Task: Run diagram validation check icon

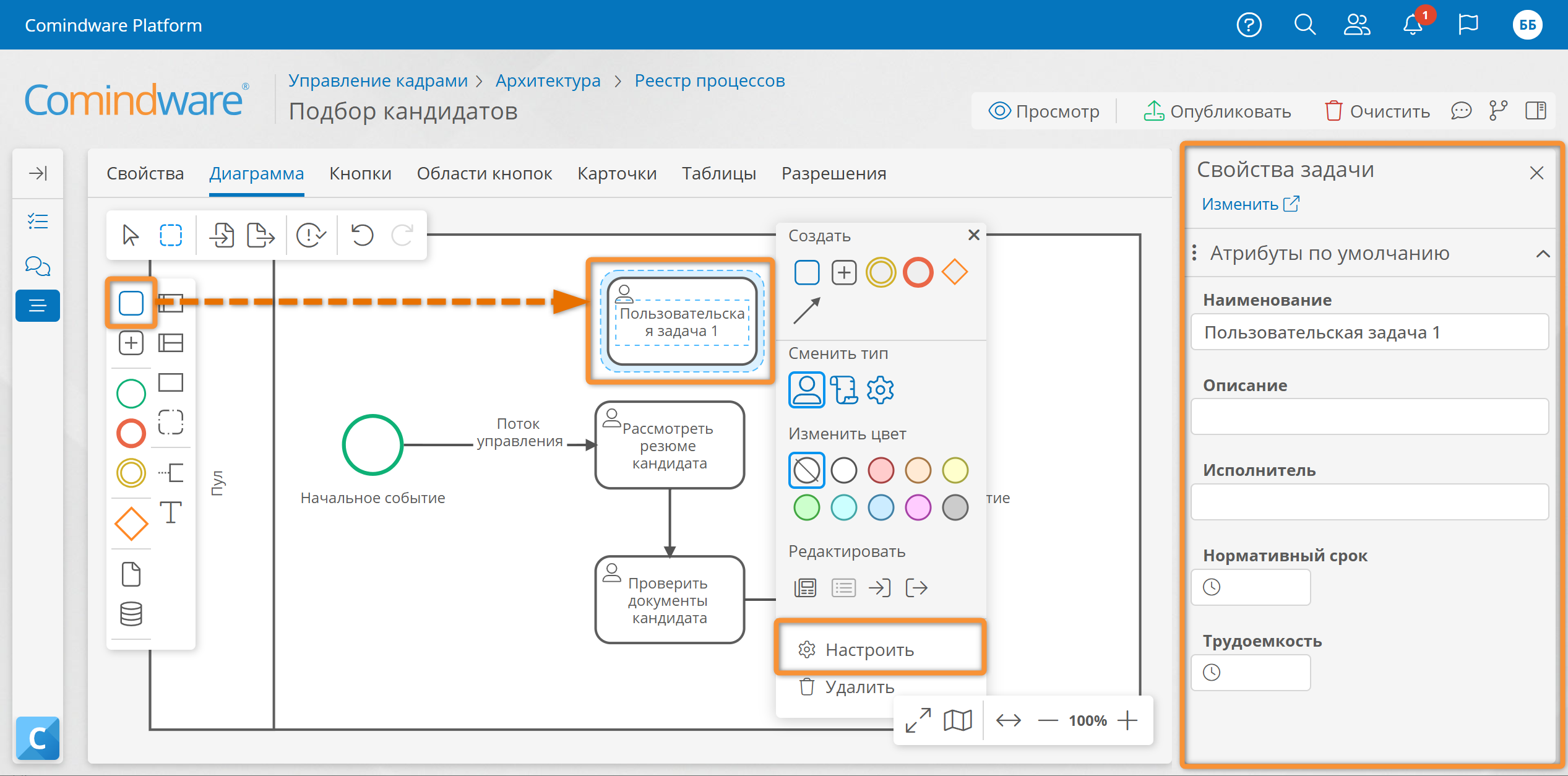Action: (311, 235)
